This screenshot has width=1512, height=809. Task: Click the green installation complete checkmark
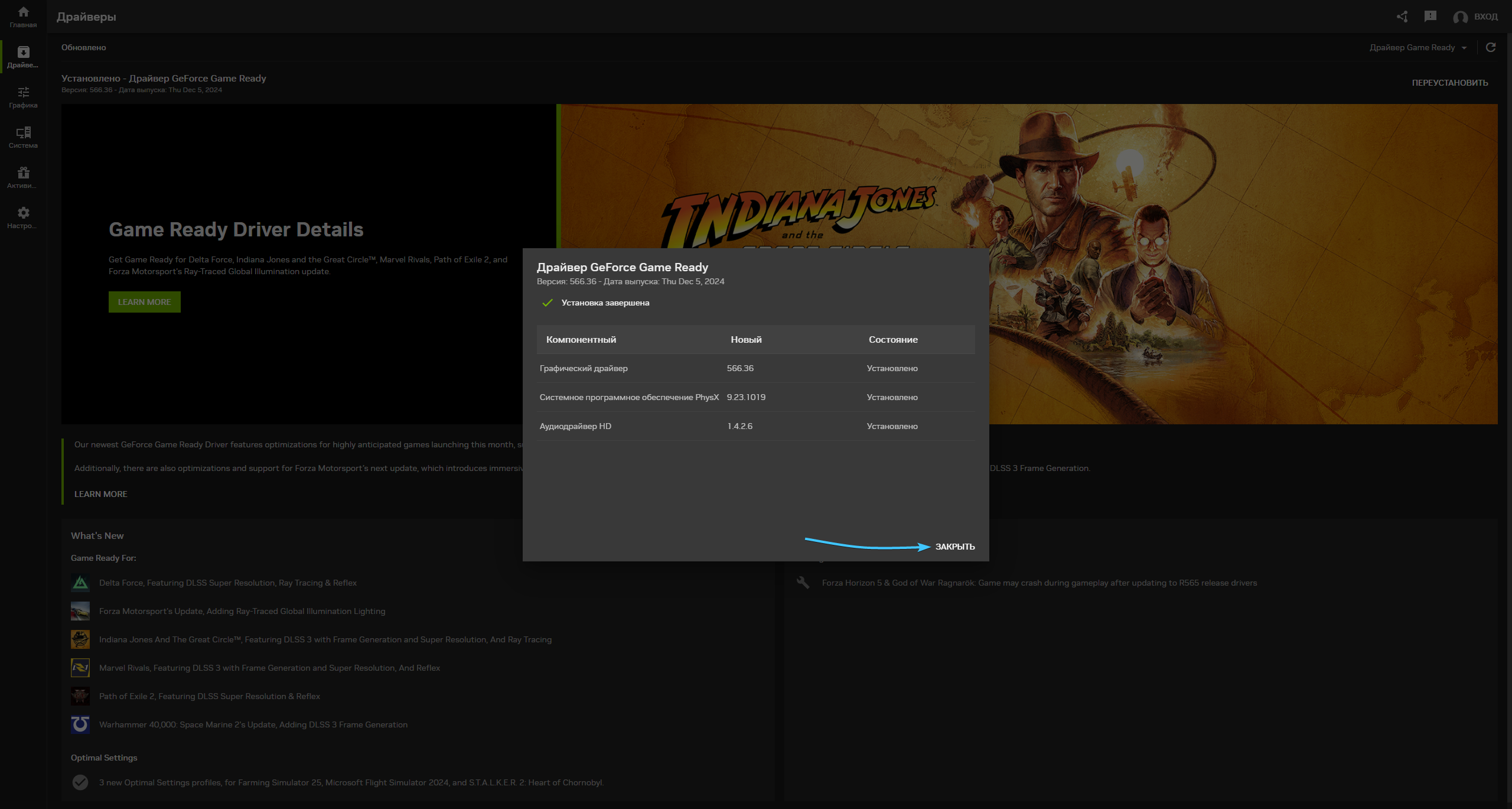coord(548,303)
